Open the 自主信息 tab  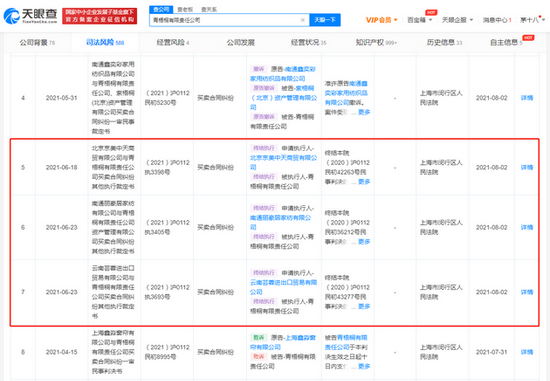(x=506, y=42)
